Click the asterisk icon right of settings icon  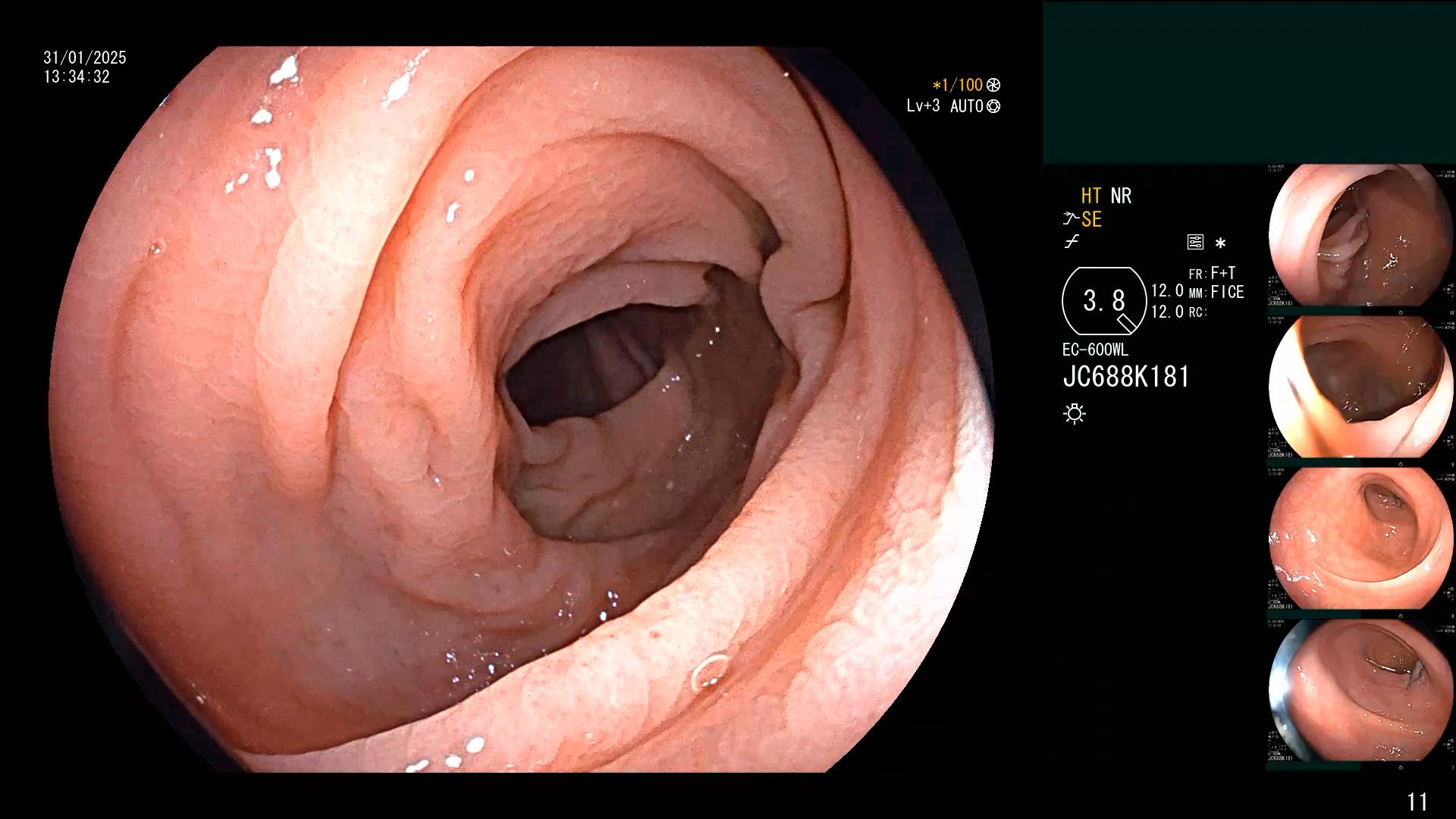click(1220, 243)
